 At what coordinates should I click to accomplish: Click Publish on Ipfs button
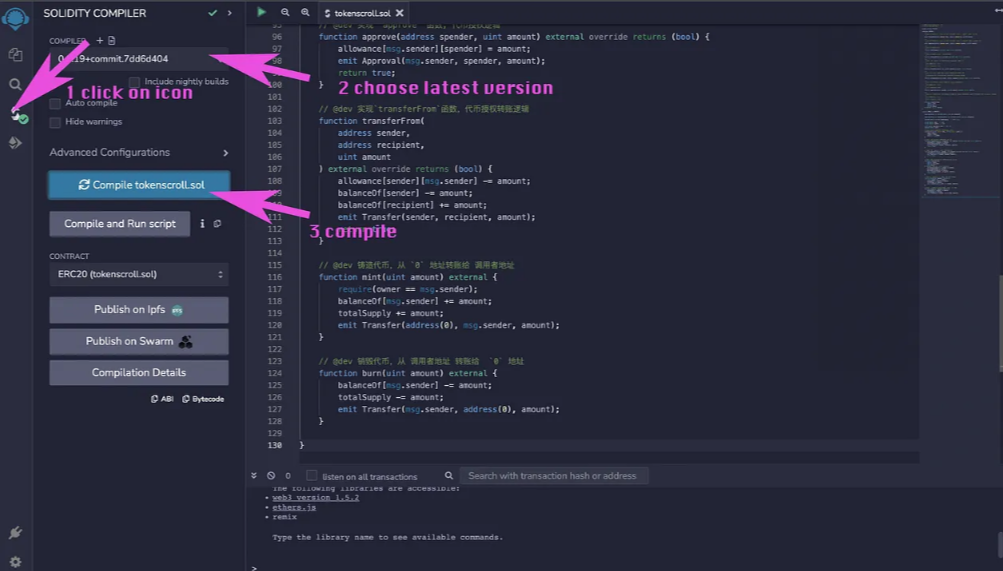(x=139, y=309)
